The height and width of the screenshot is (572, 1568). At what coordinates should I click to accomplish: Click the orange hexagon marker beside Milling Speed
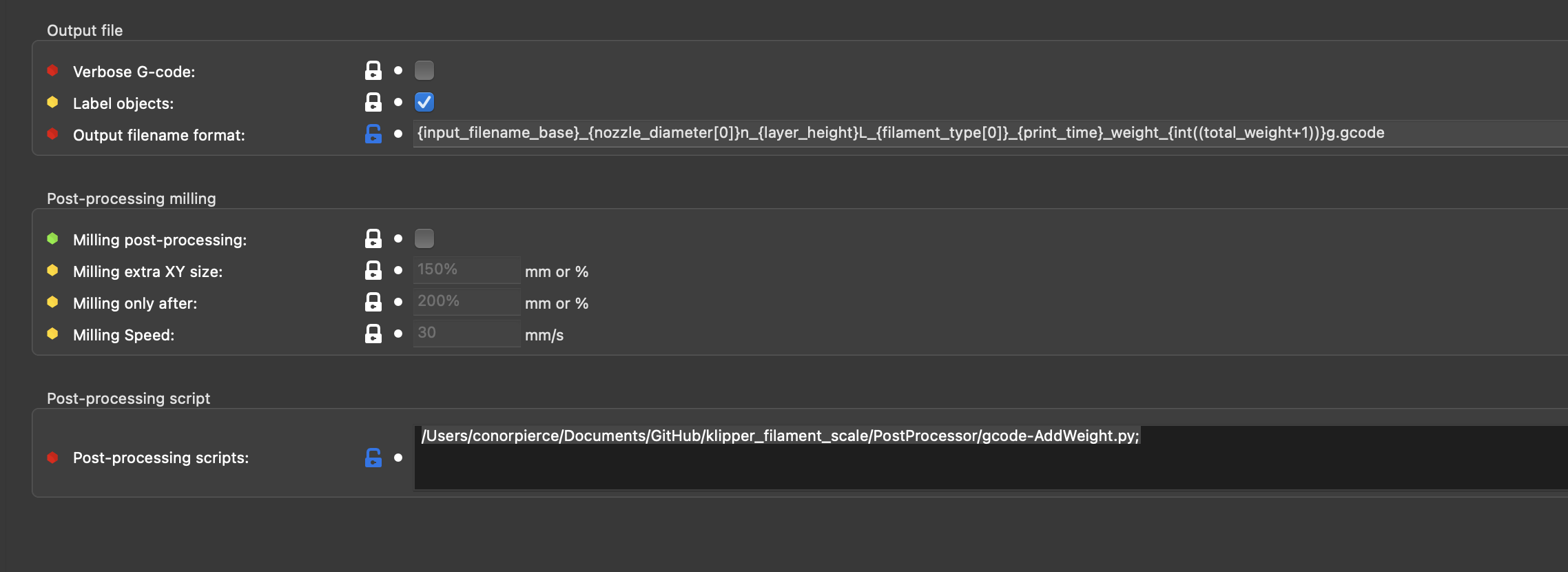[52, 334]
